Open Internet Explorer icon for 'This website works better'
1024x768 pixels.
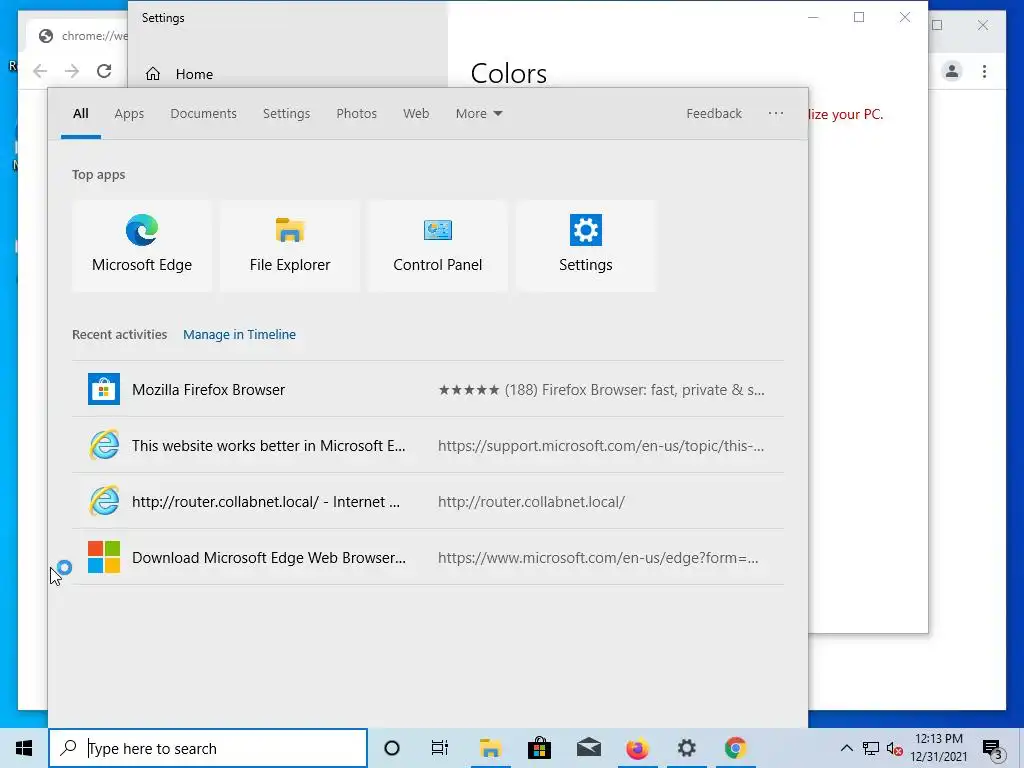(x=104, y=445)
